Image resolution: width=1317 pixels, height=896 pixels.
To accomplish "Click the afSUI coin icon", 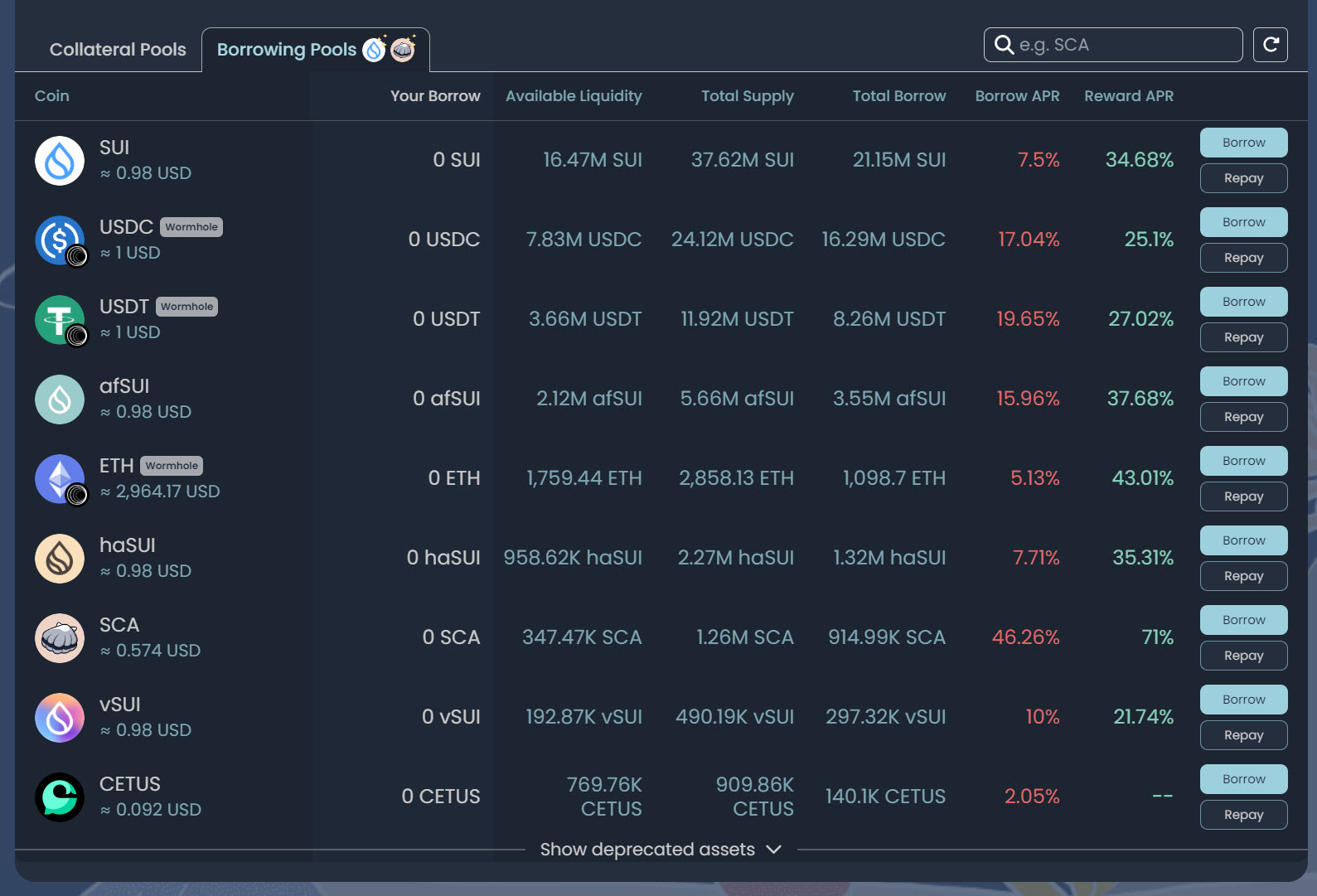I will point(60,400).
